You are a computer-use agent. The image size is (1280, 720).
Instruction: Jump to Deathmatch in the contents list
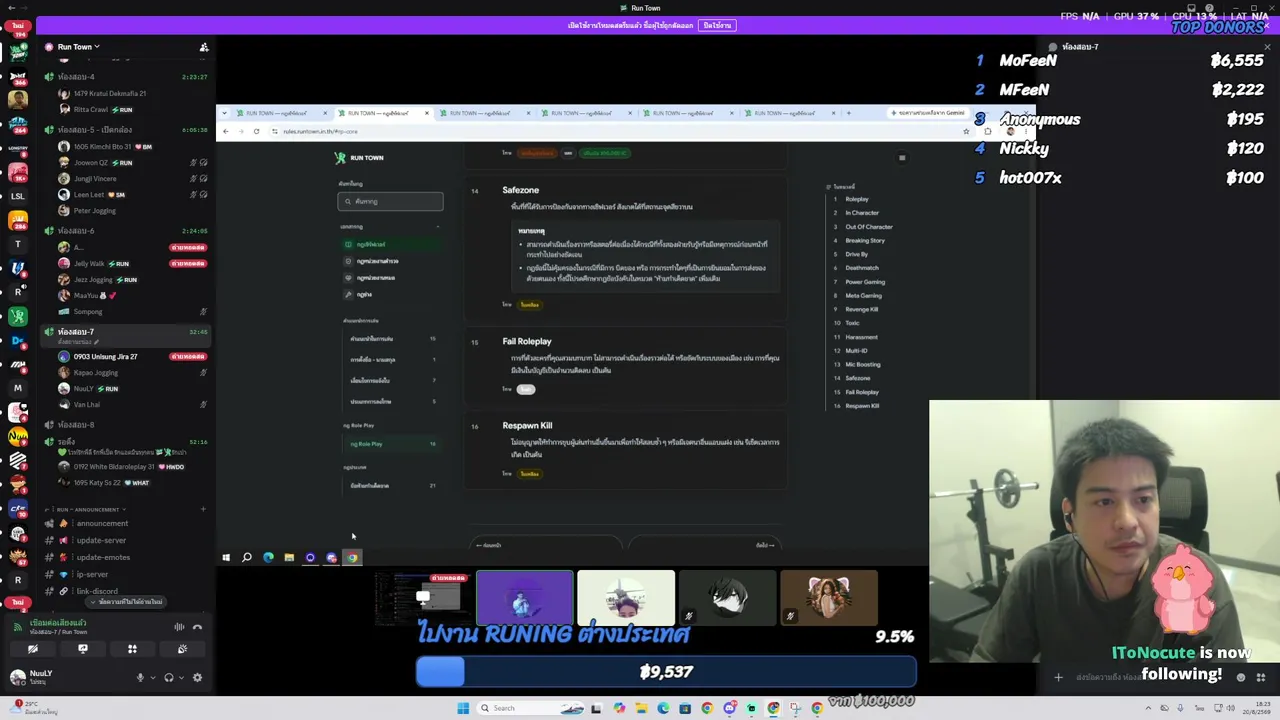click(862, 268)
